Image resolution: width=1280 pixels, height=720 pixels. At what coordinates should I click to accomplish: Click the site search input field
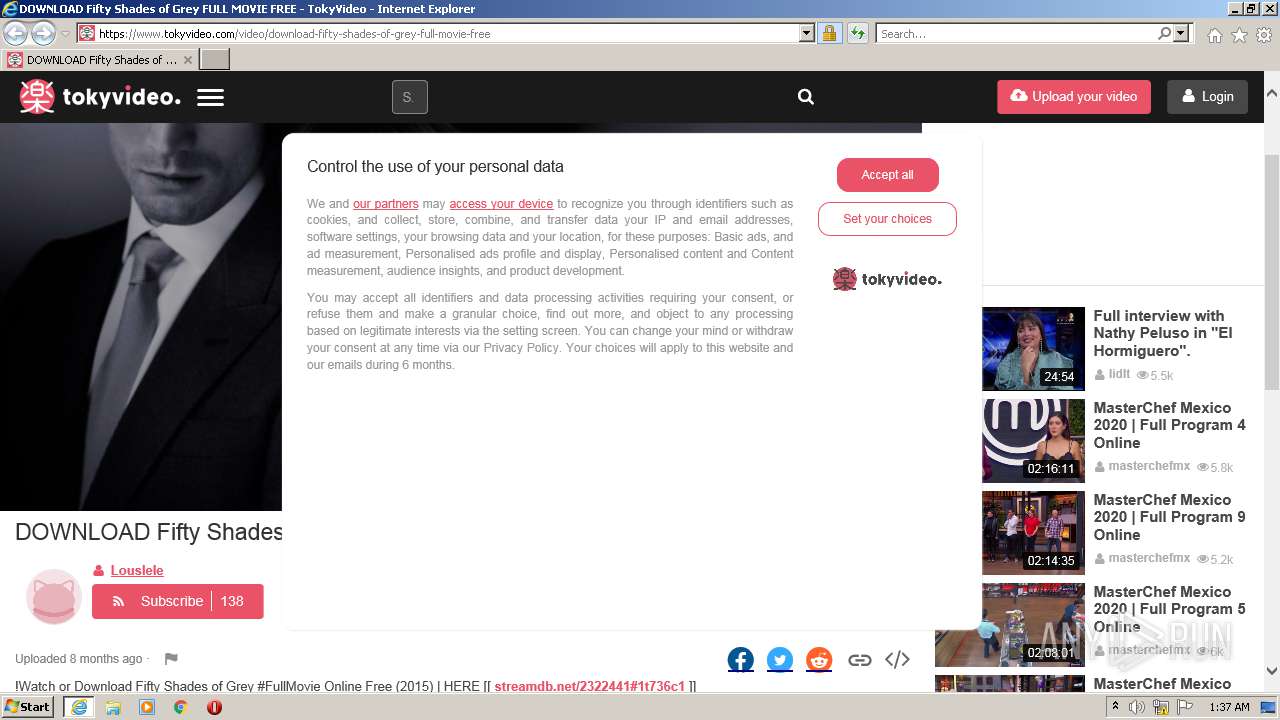click(410, 97)
